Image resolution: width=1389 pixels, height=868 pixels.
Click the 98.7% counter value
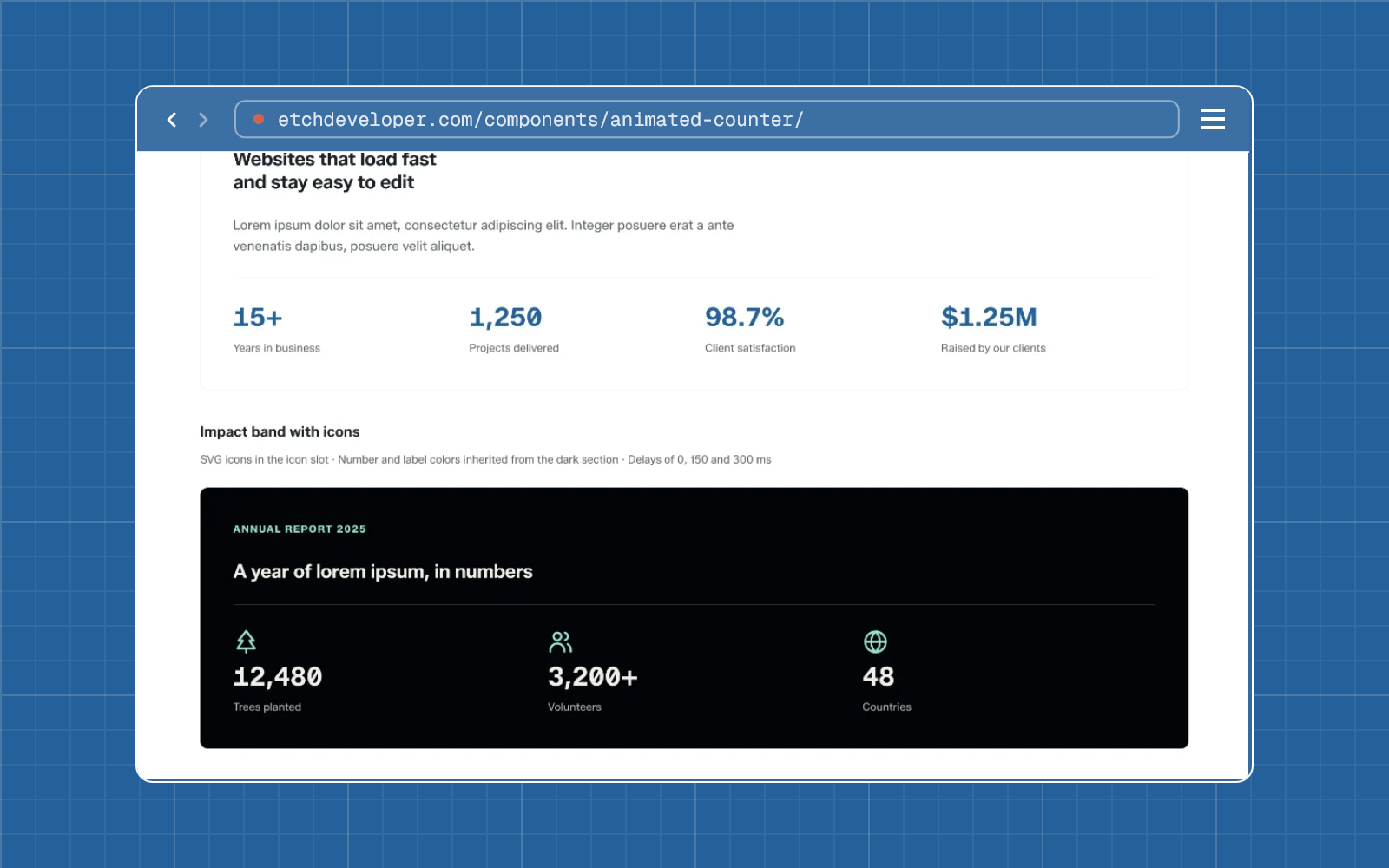(744, 318)
